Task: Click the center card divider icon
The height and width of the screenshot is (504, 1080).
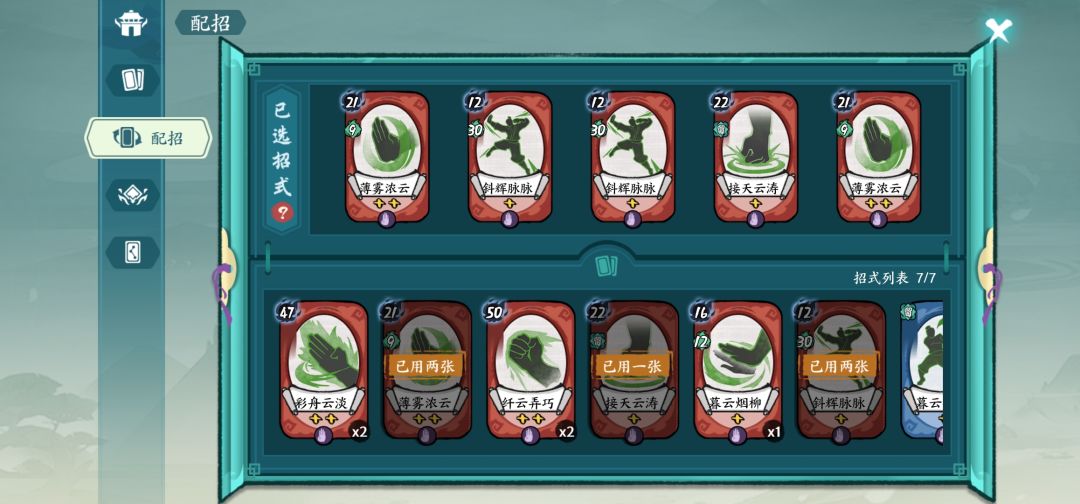Action: point(606,265)
